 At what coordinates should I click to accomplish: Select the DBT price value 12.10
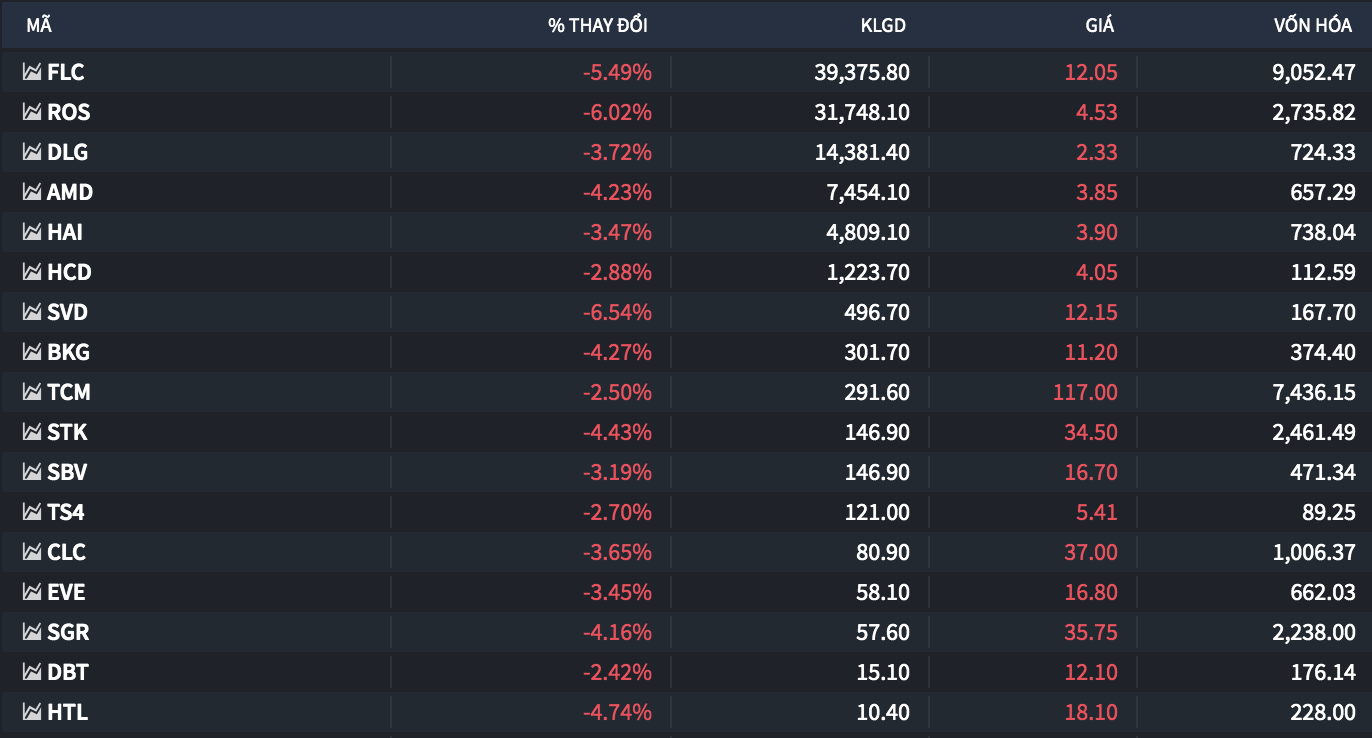1091,672
